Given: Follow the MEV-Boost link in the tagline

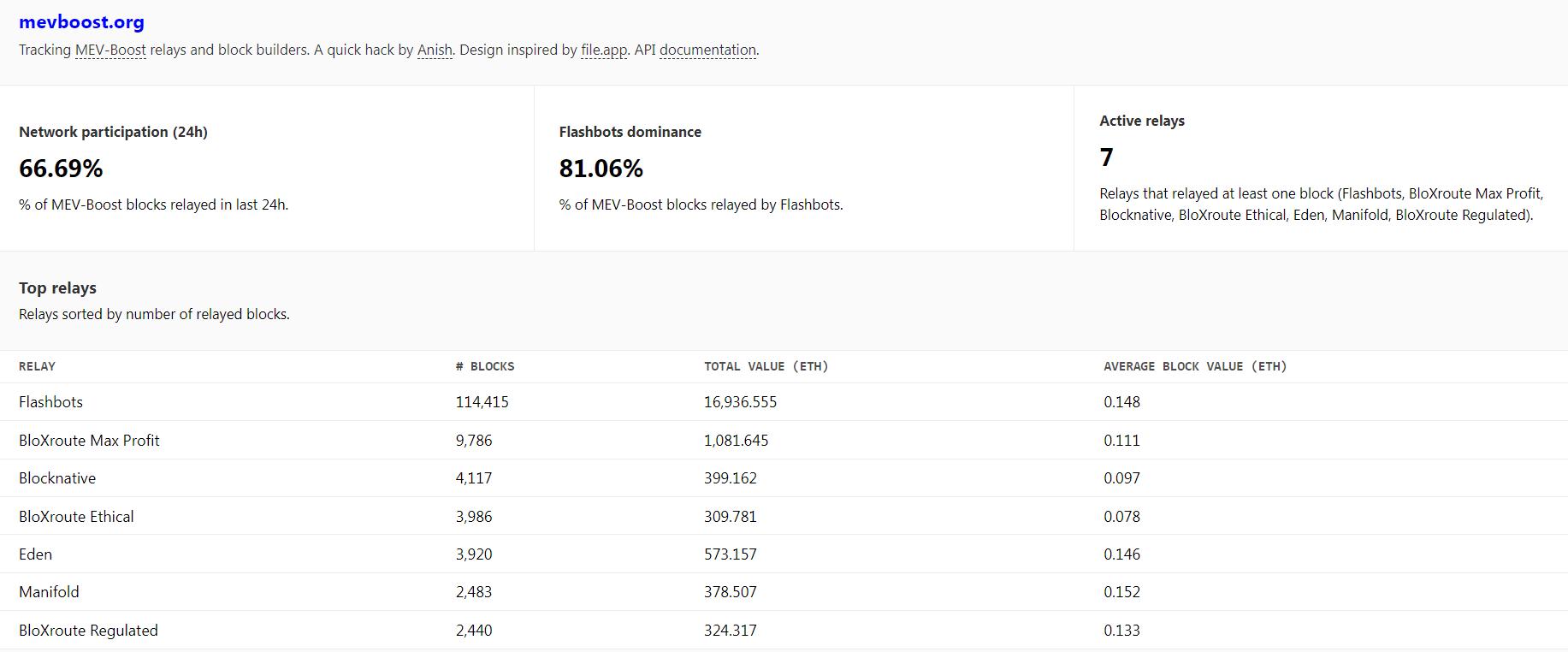Looking at the screenshot, I should tap(110, 50).
